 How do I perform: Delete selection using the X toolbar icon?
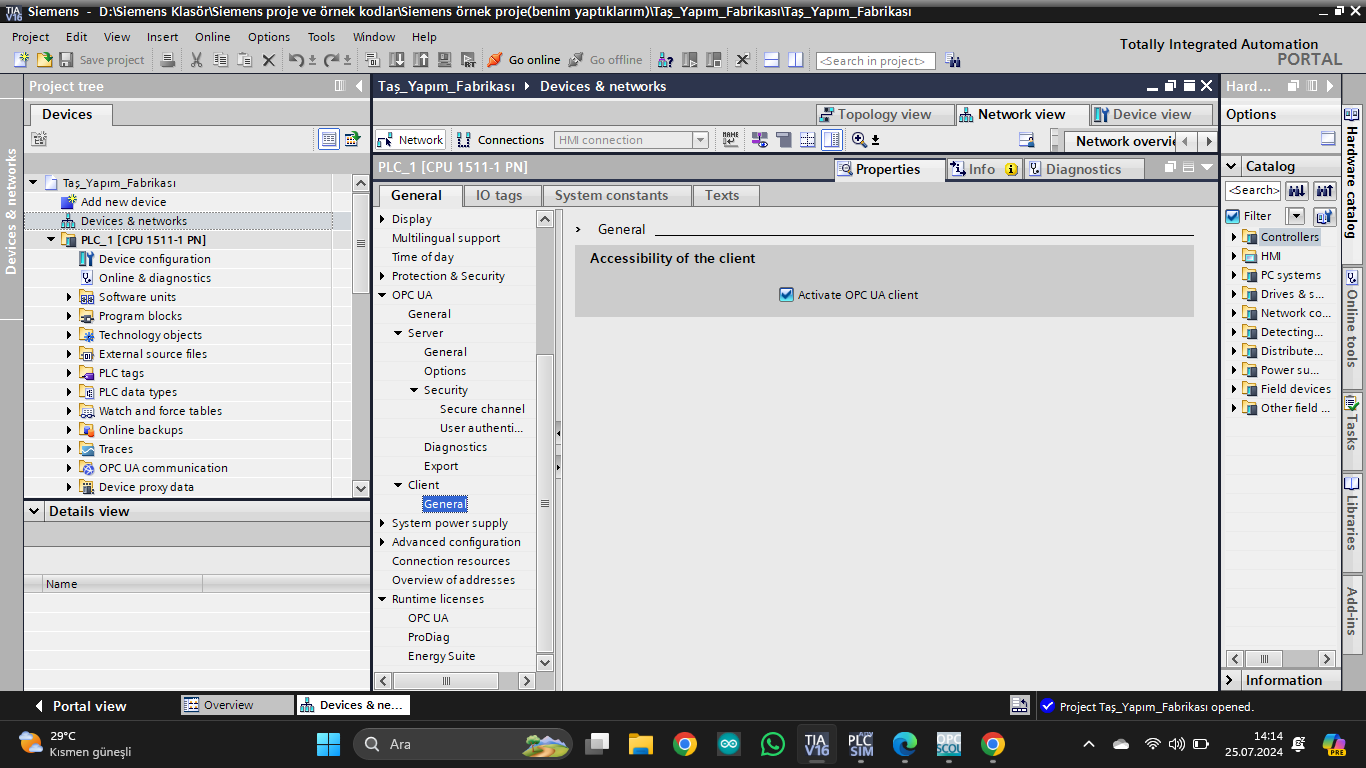(x=268, y=60)
